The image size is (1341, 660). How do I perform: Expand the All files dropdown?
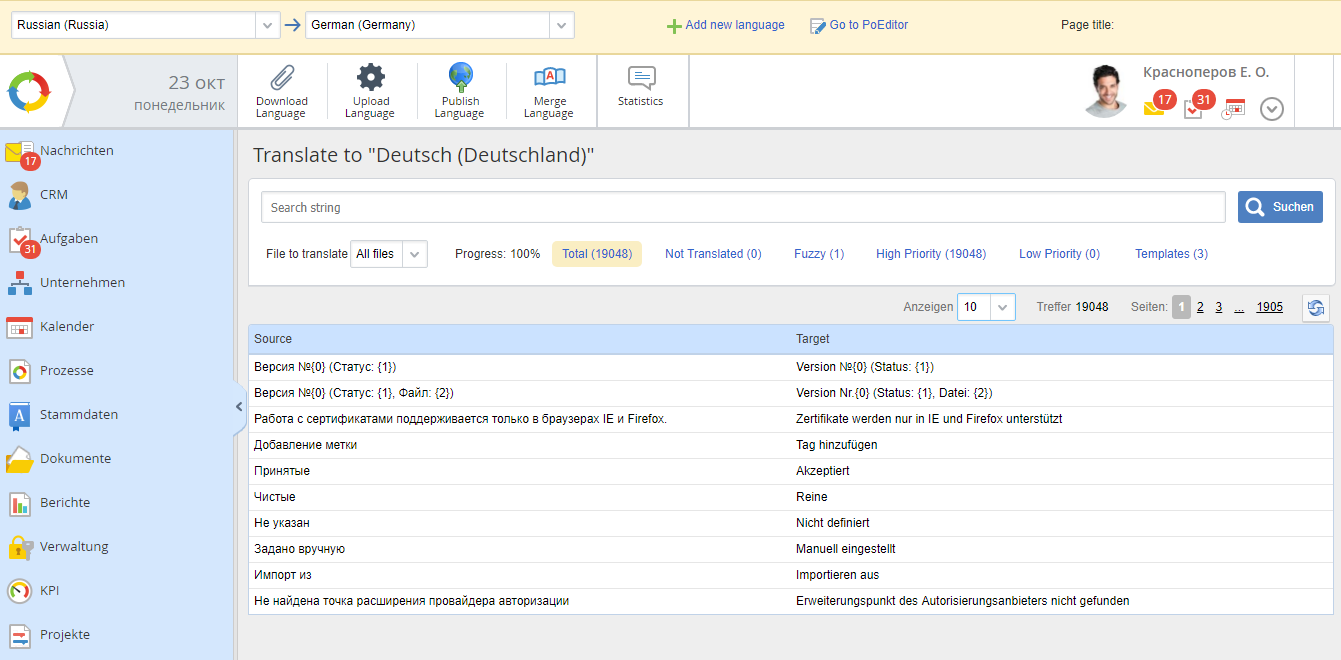click(389, 254)
